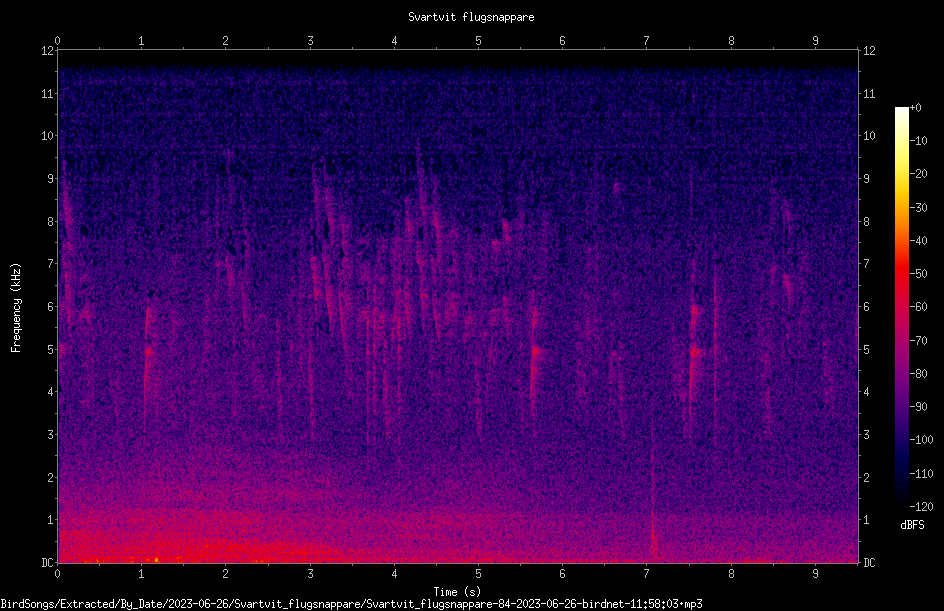Image resolution: width=944 pixels, height=611 pixels.
Task: Click the '-110' color scale value
Action: (922, 474)
